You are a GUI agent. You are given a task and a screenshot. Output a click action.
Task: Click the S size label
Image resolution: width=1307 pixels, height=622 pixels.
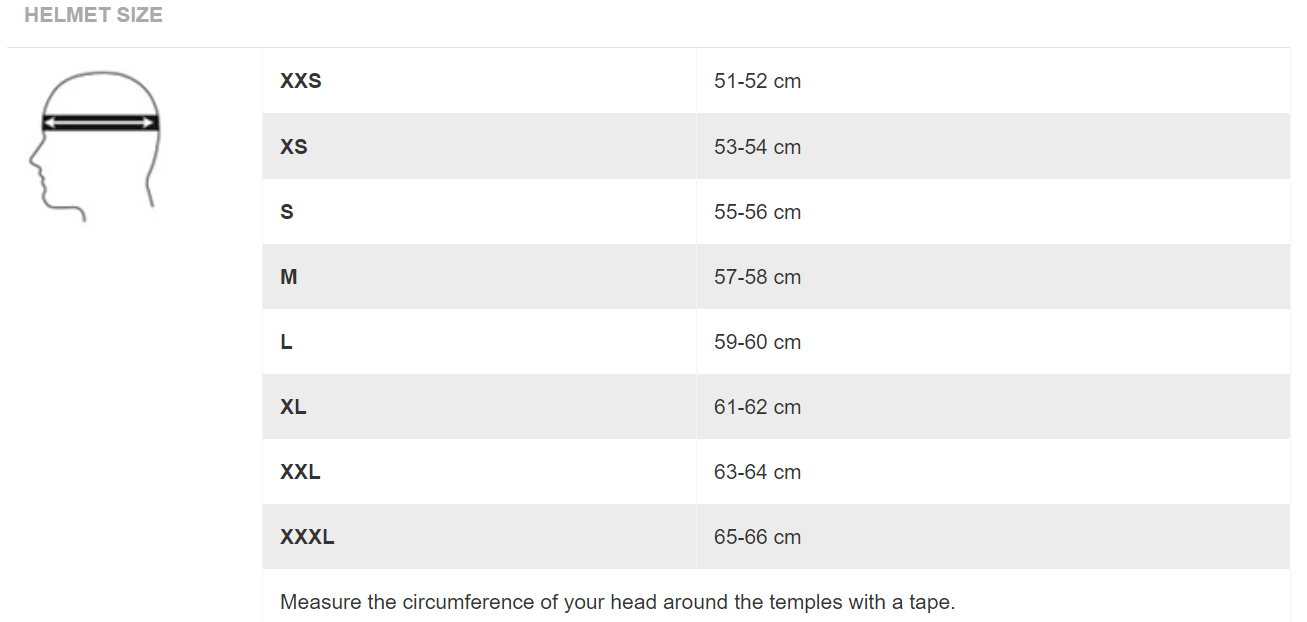[287, 212]
